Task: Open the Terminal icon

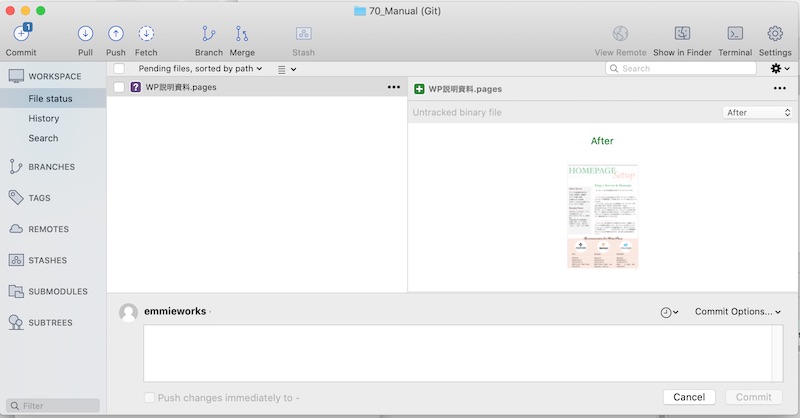Action: [735, 34]
